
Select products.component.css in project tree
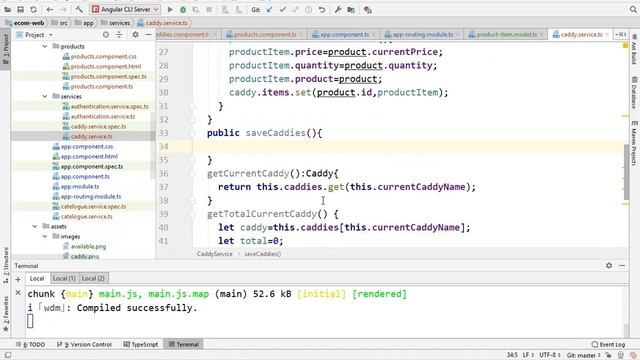pyautogui.click(x=103, y=56)
